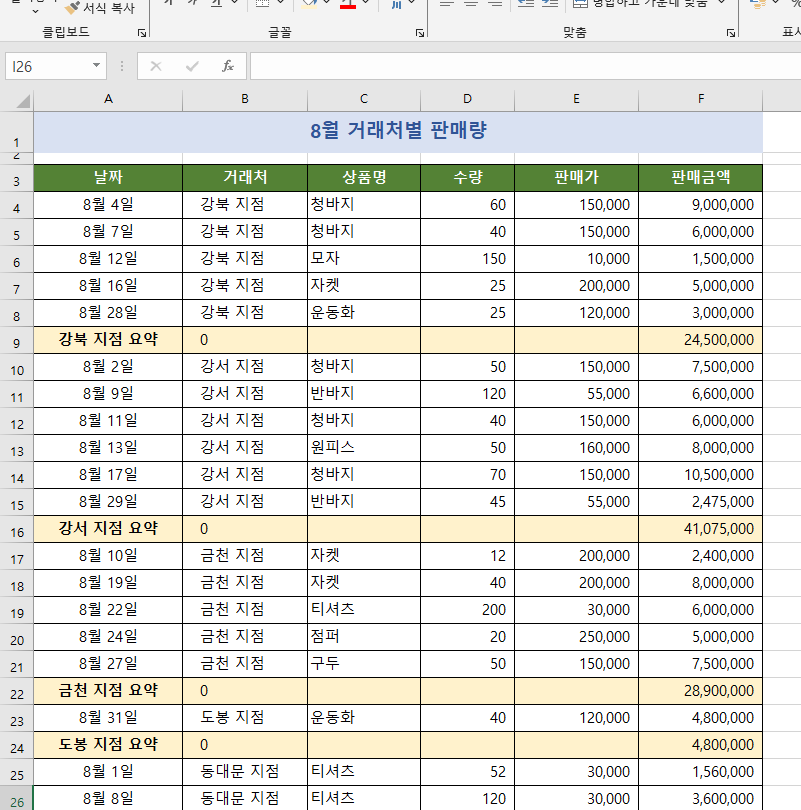
Task: Click the Select All corner triangle
Action: 22,101
